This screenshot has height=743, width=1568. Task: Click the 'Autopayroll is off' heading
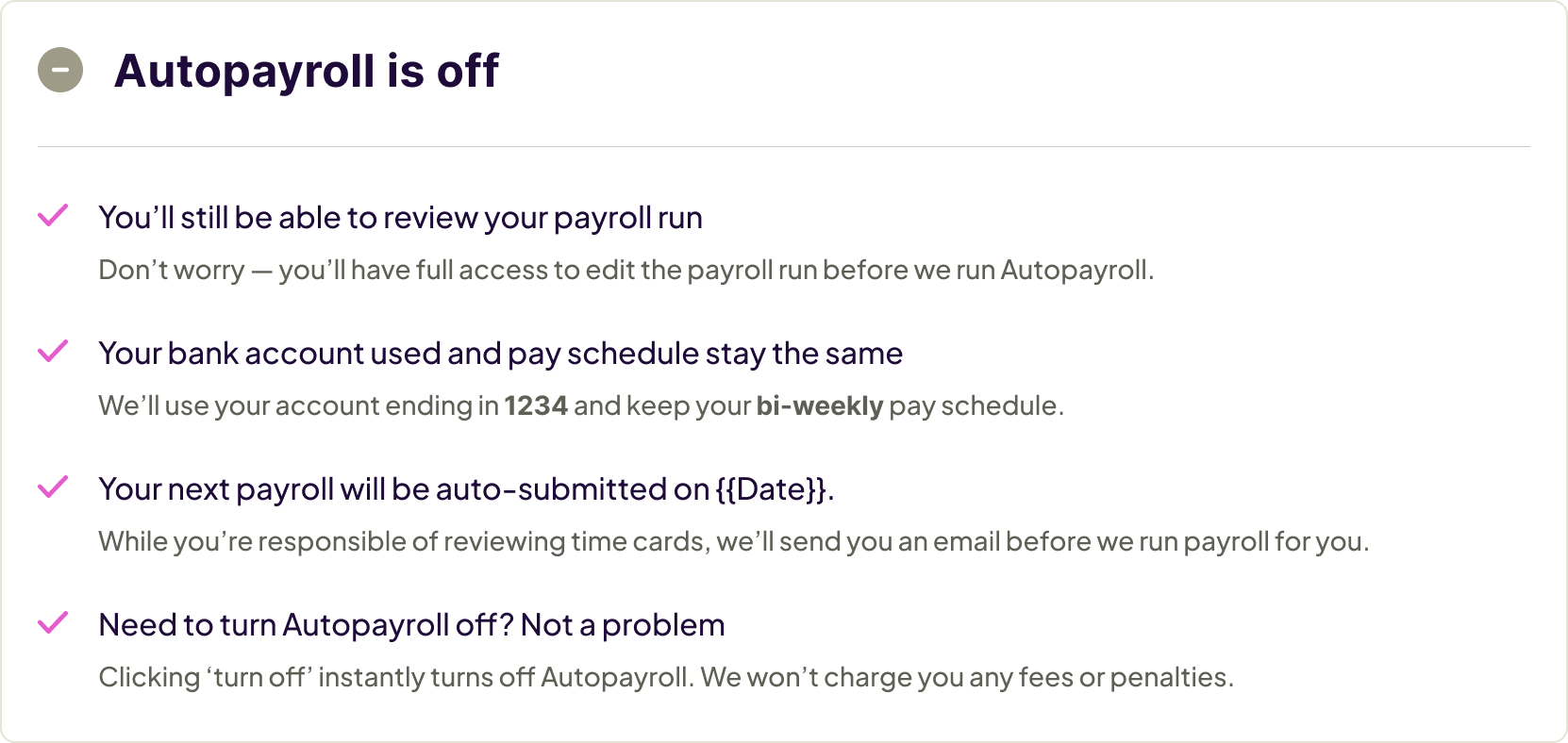[307, 71]
